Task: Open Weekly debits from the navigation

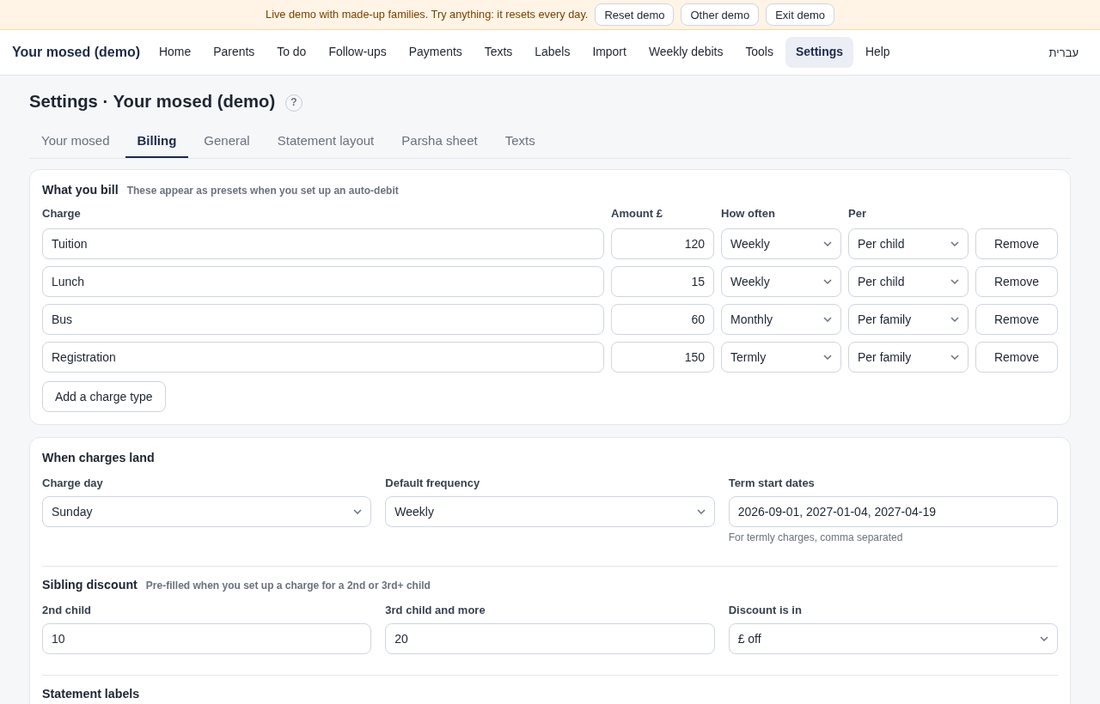Action: pos(685,52)
